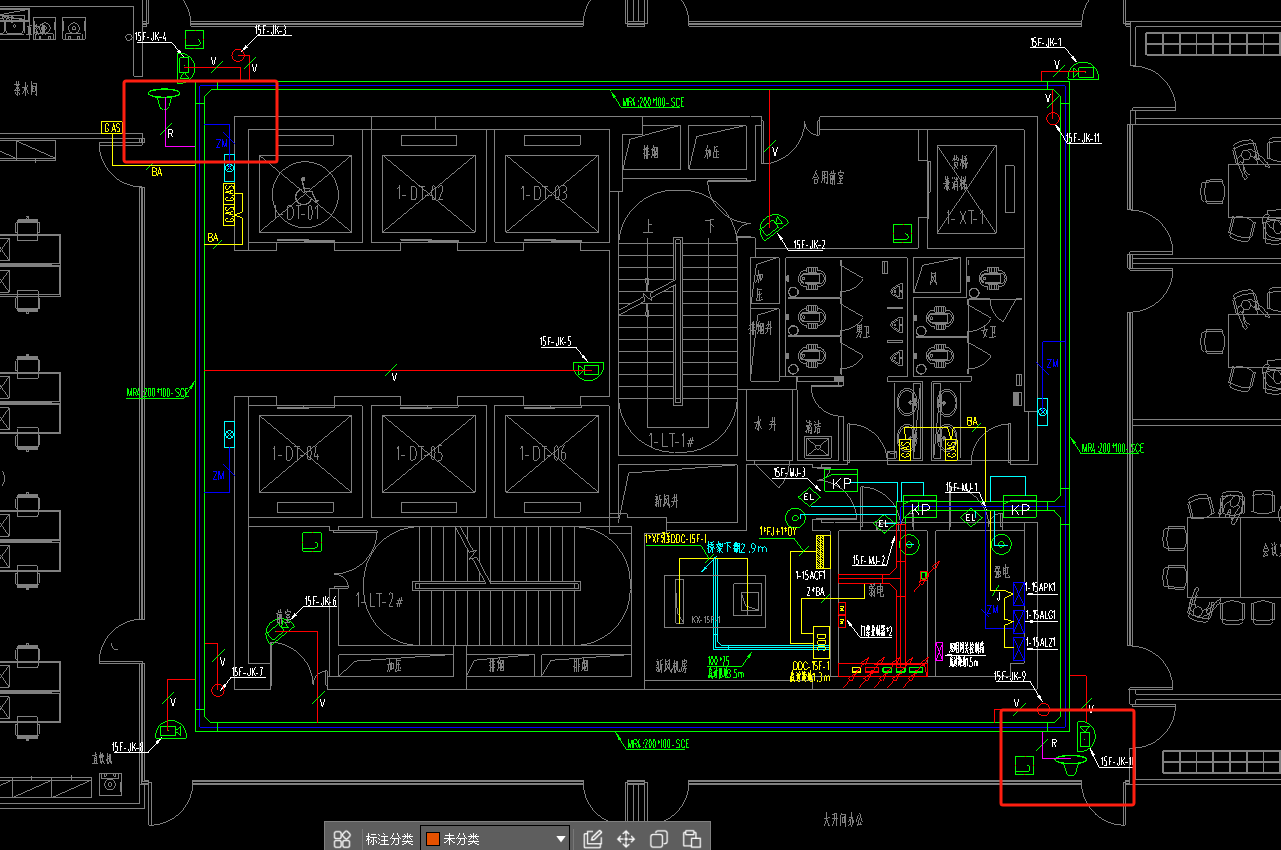Image resolution: width=1281 pixels, height=850 pixels.
Task: Click the copy icon in bottom toolbar
Action: (659, 839)
